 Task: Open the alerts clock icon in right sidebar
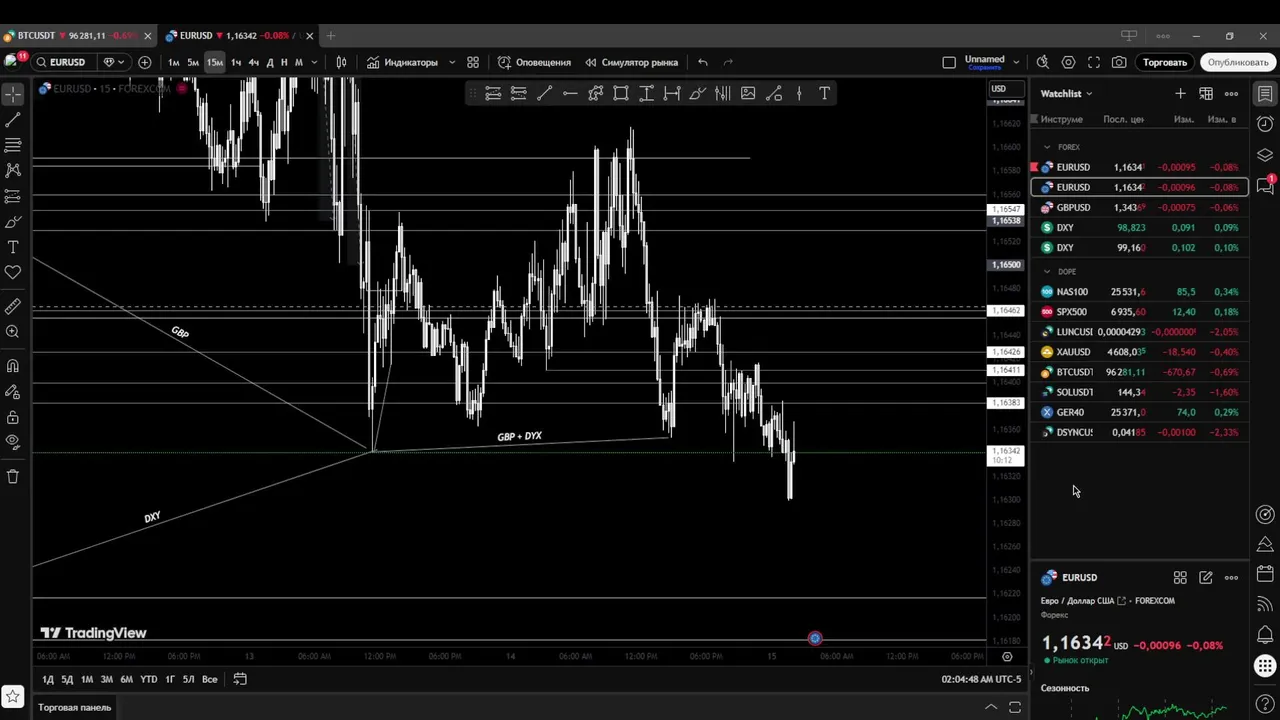1265,124
